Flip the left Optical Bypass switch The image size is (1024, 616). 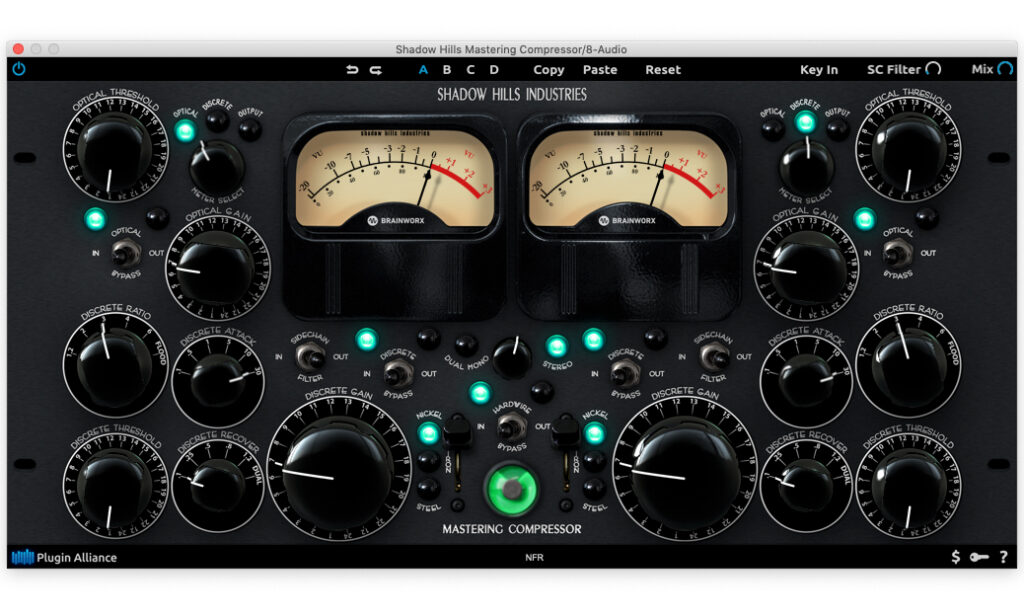point(126,253)
